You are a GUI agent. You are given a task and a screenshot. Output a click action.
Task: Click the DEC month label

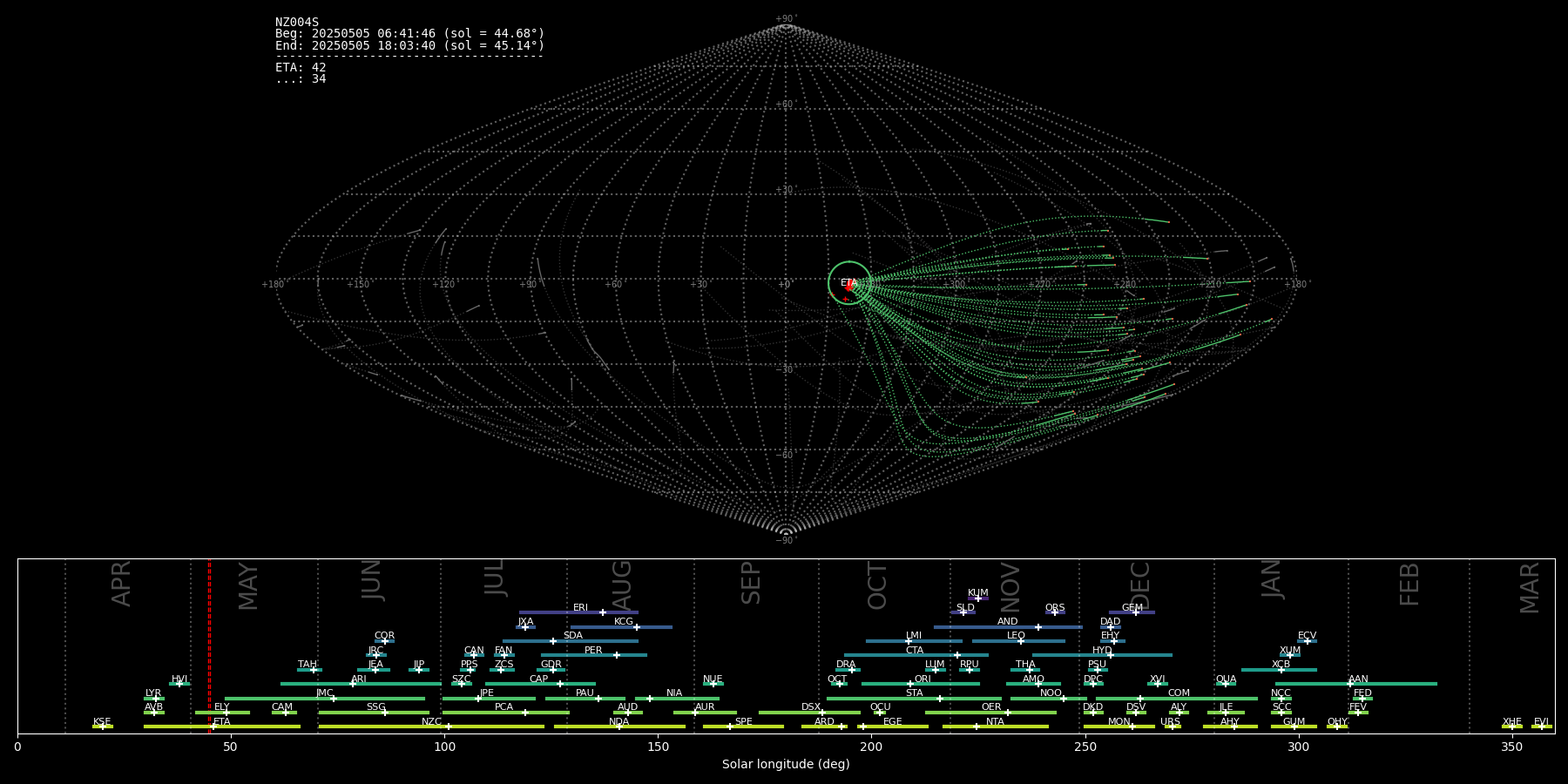(1140, 586)
